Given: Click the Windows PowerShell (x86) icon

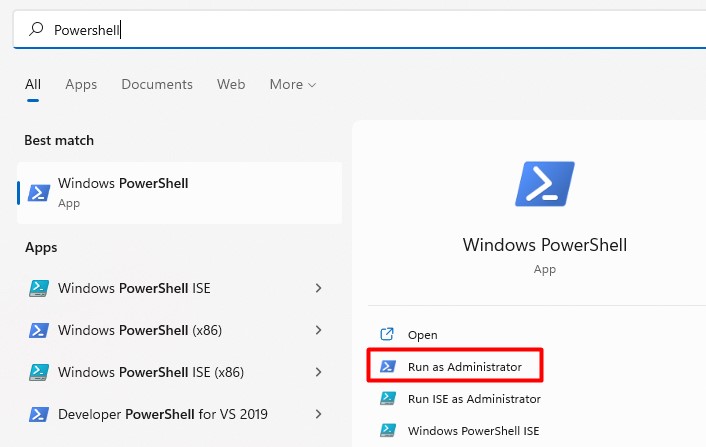Looking at the screenshot, I should click(x=39, y=330).
